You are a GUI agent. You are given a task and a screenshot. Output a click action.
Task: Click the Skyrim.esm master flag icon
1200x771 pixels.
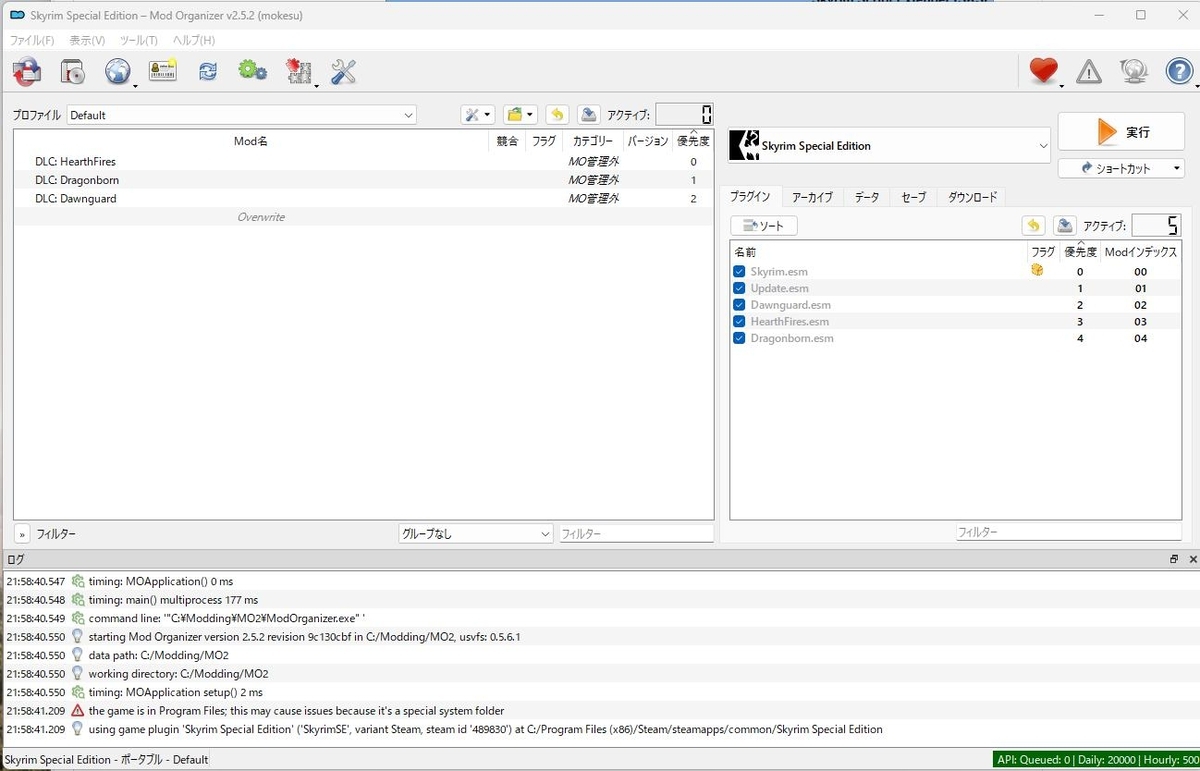pyautogui.click(x=1037, y=270)
